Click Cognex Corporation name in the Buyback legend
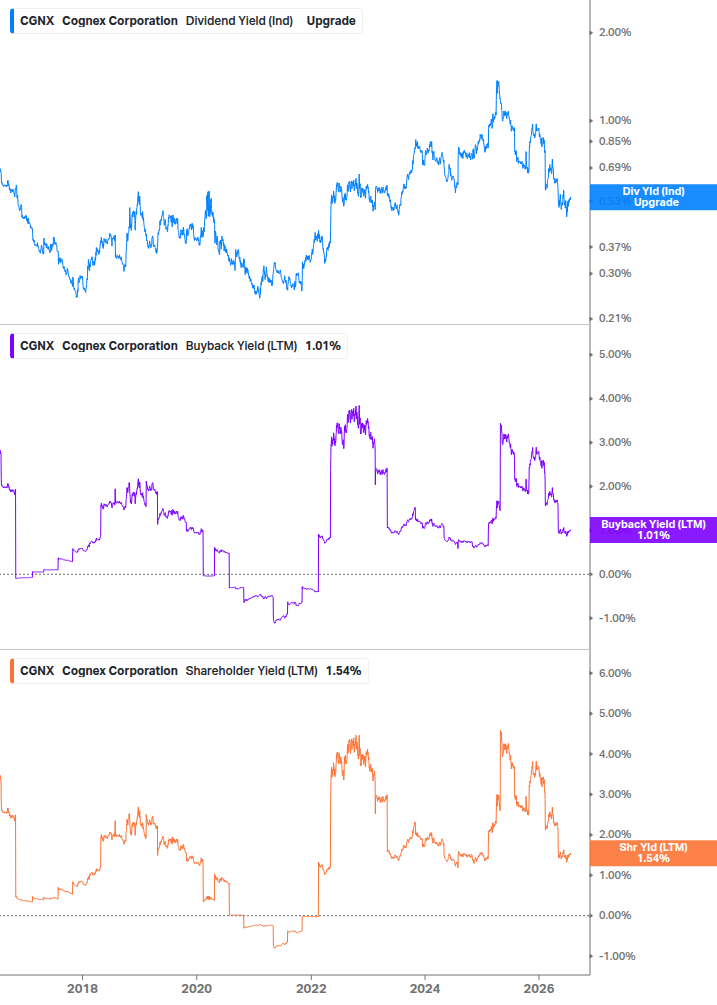Screen dimensions: 717x1005 120,345
